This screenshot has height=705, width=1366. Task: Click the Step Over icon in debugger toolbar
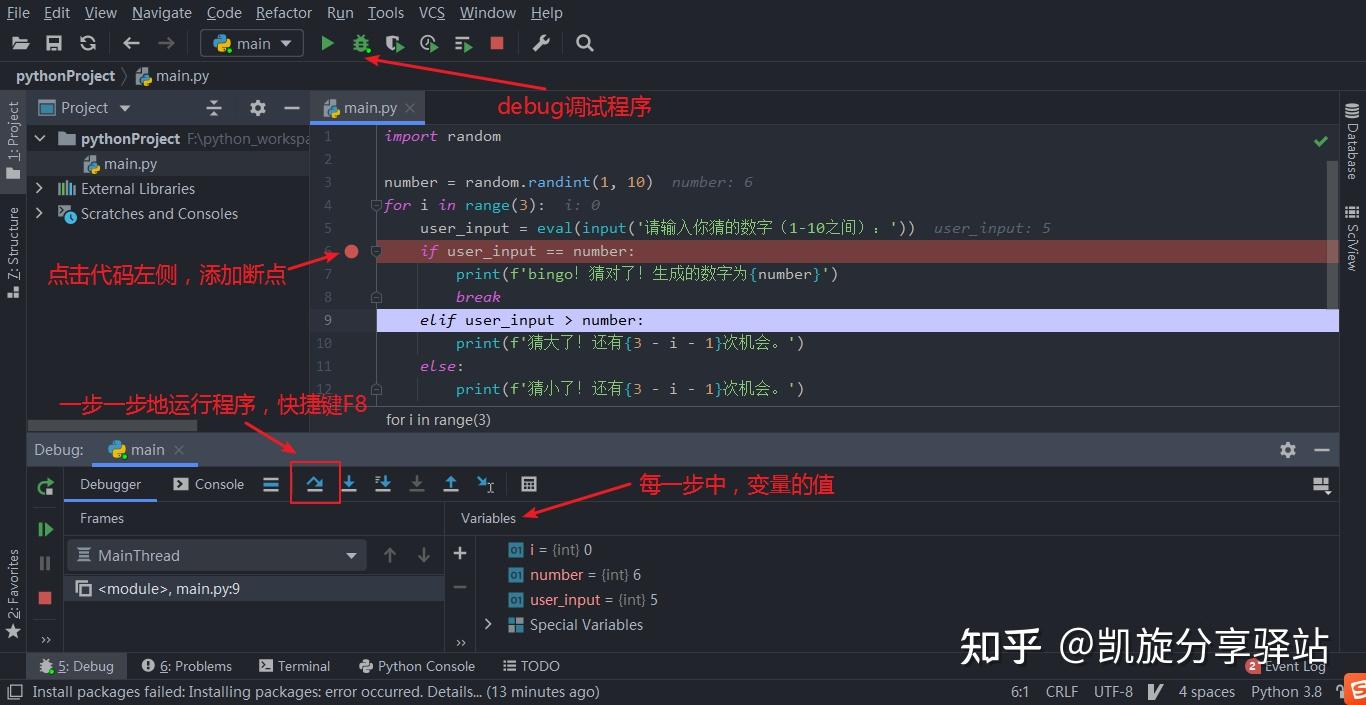(315, 484)
